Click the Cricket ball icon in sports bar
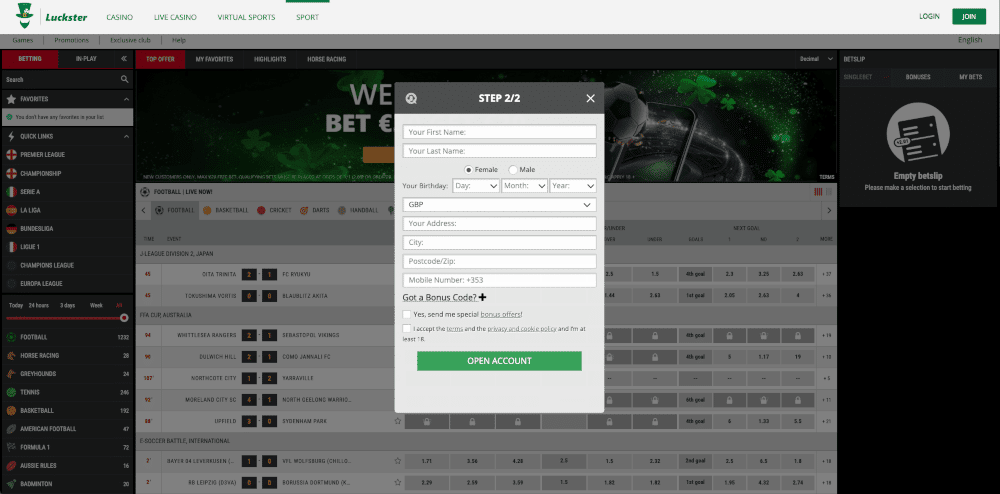Image resolution: width=1000 pixels, height=494 pixels. [262, 211]
